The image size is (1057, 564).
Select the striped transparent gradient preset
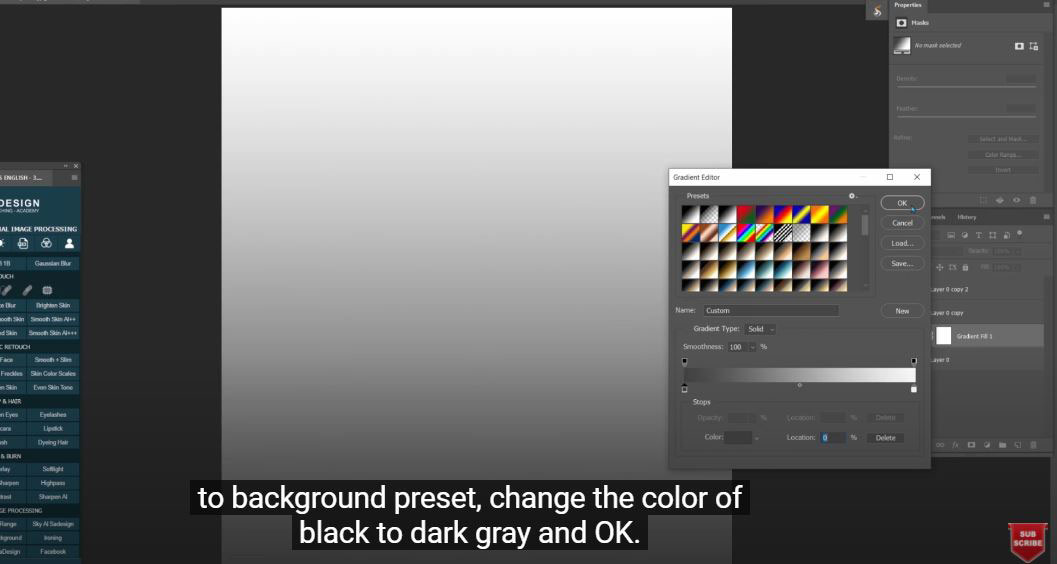[x=782, y=232]
